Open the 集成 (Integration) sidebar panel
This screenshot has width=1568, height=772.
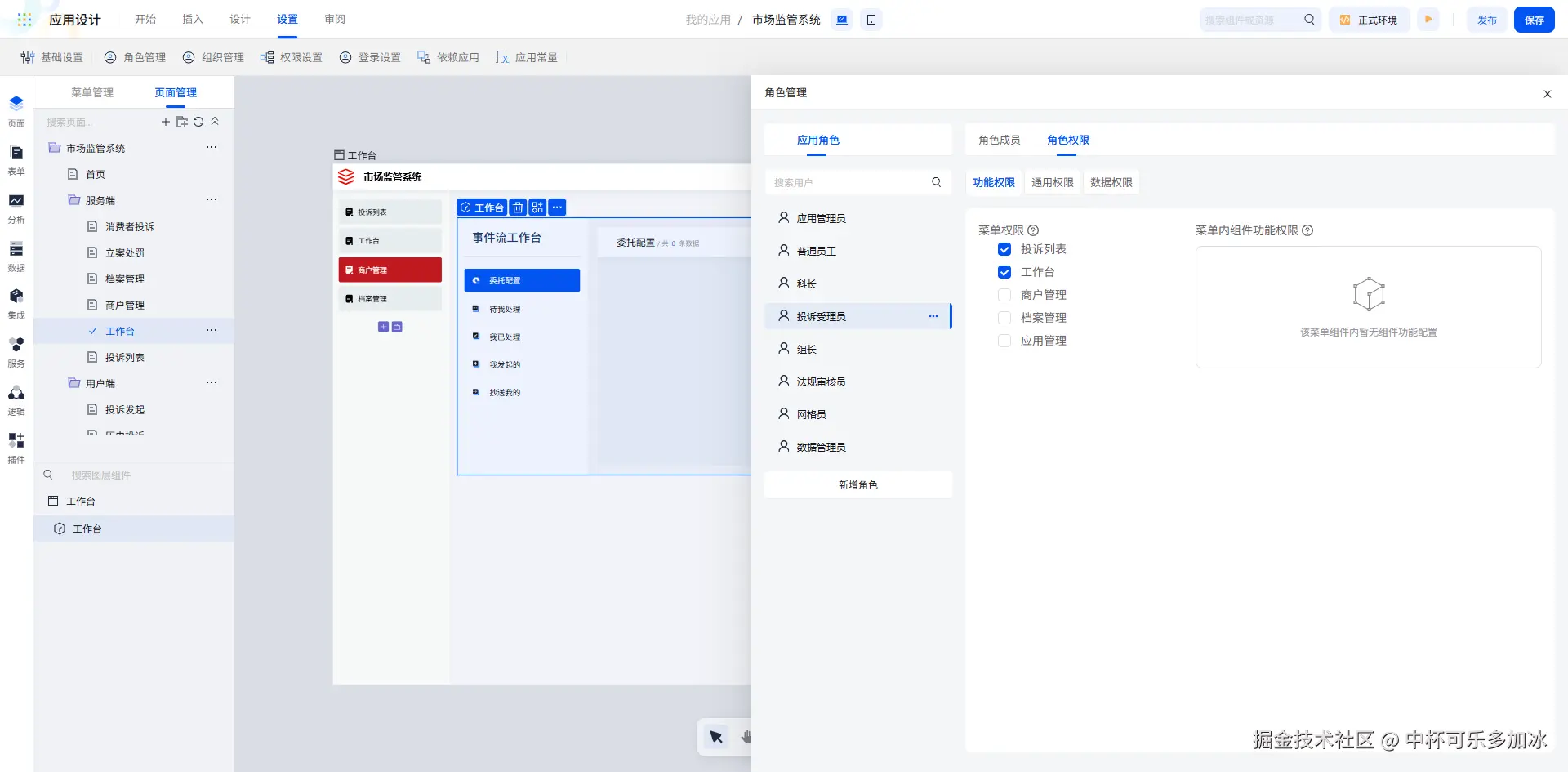click(x=16, y=303)
